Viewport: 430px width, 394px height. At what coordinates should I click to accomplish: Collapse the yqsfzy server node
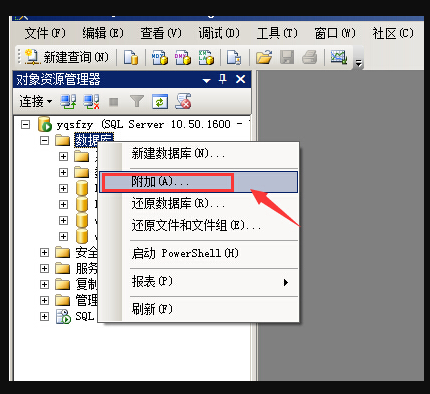(25, 125)
